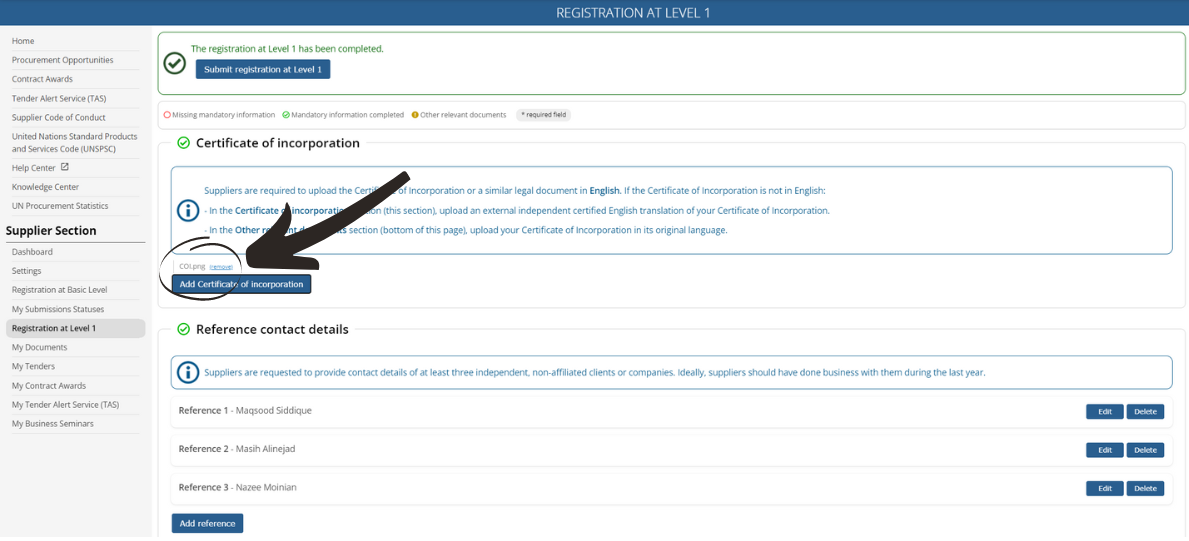
Task: Click the COI.png file name
Action: point(193,267)
